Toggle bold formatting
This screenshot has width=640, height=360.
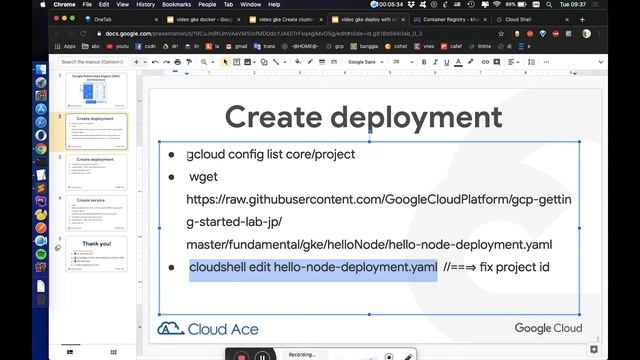[x=424, y=62]
